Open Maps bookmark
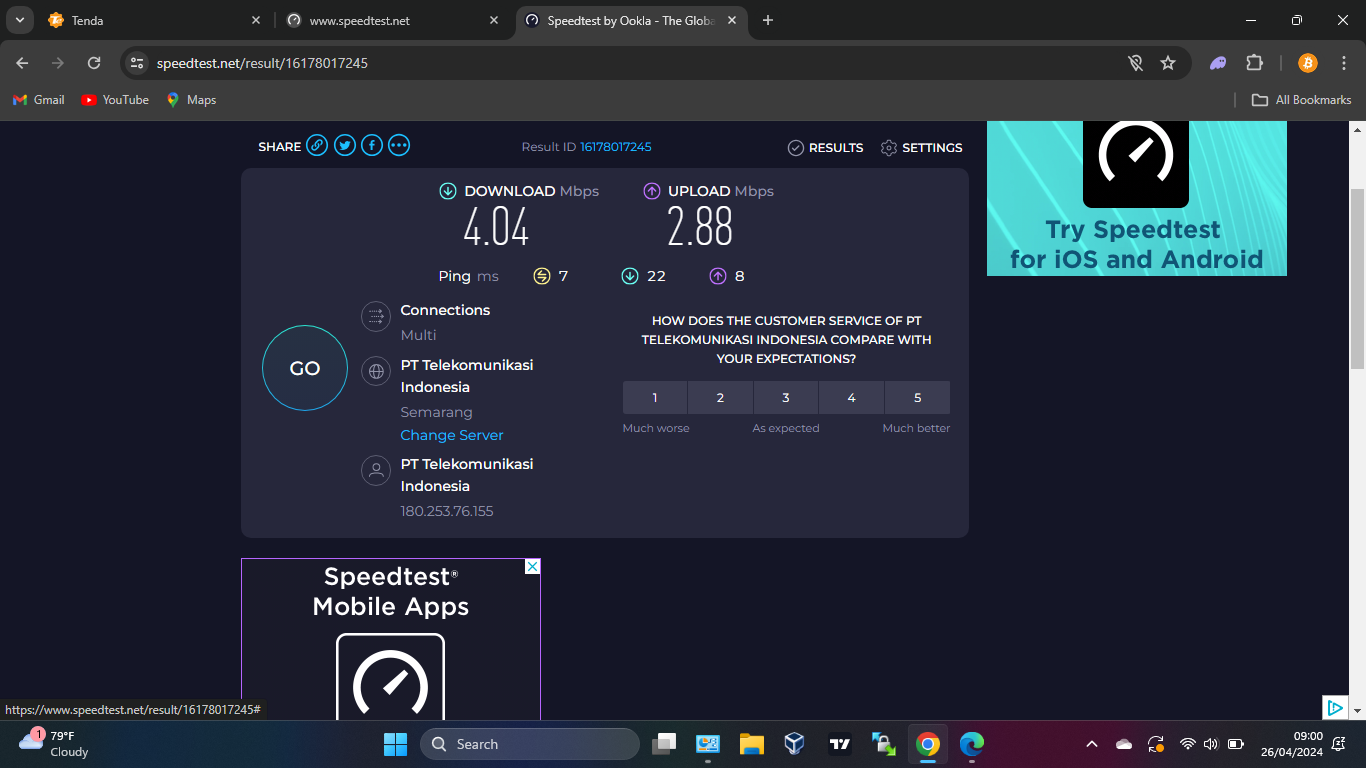This screenshot has height=768, width=1366. (x=191, y=100)
